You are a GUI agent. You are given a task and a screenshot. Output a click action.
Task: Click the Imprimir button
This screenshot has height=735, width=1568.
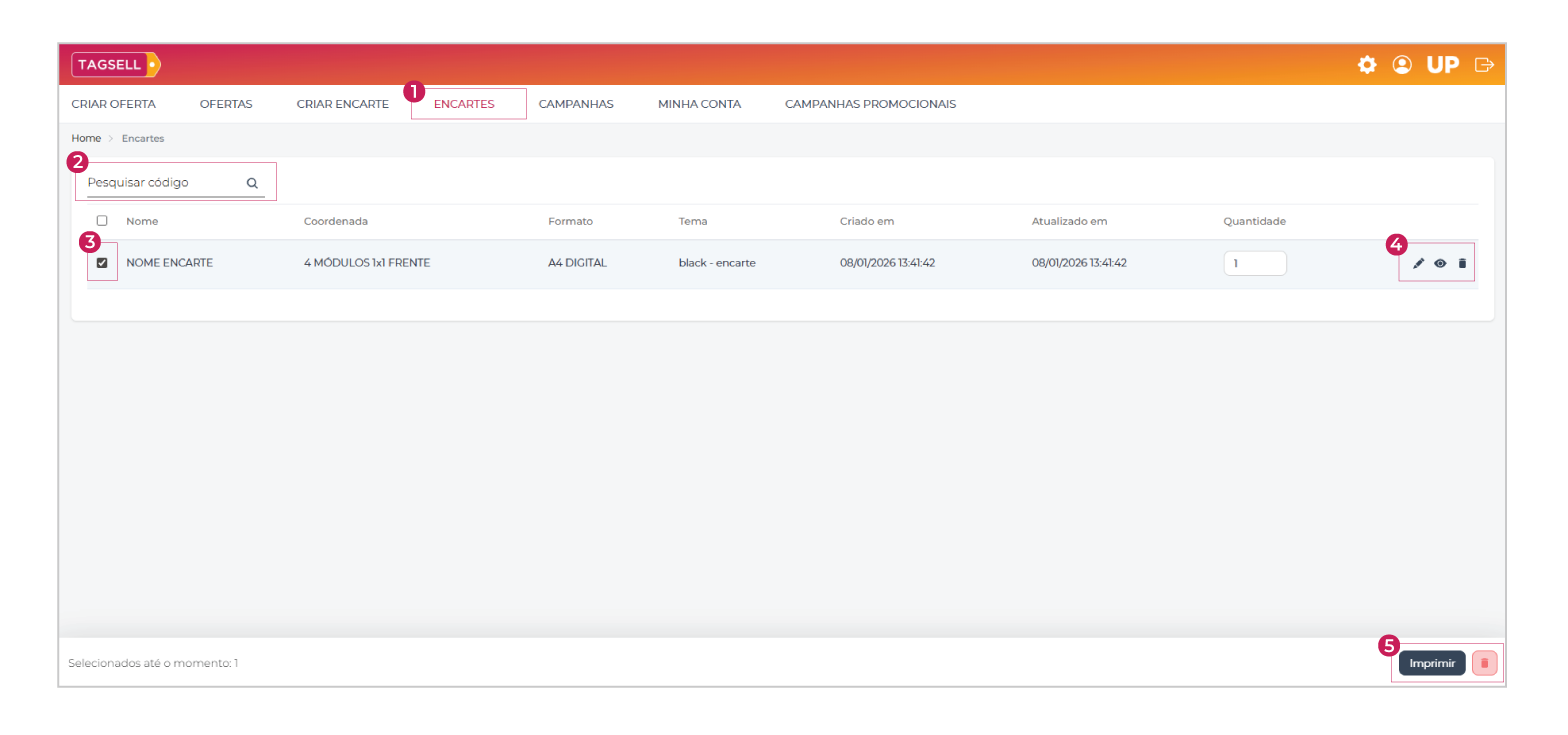[1432, 663]
